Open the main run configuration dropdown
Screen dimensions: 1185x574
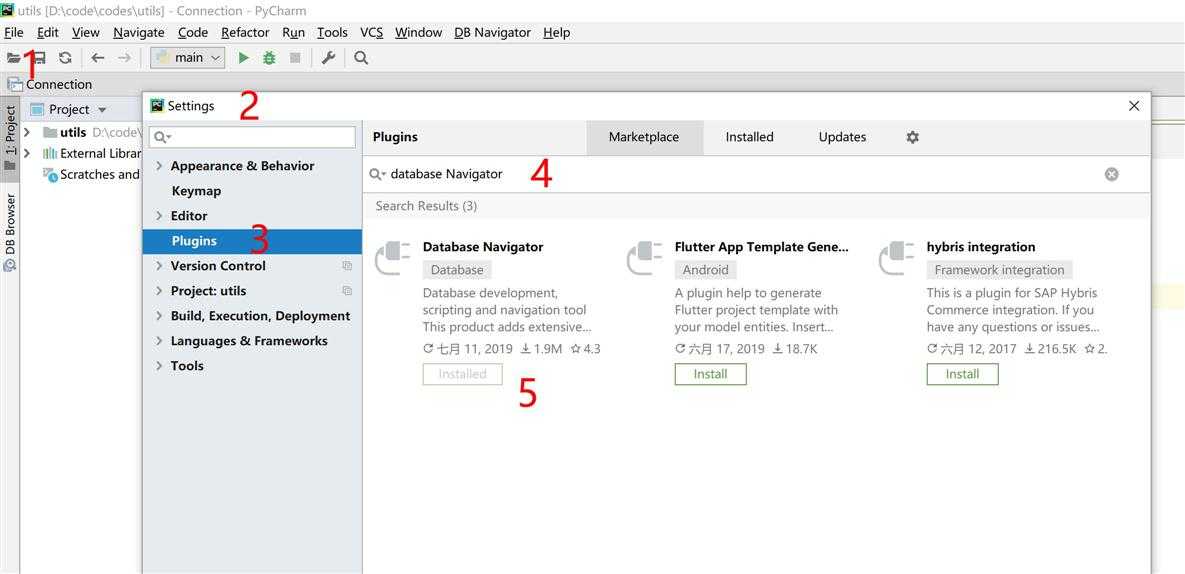[x=187, y=57]
